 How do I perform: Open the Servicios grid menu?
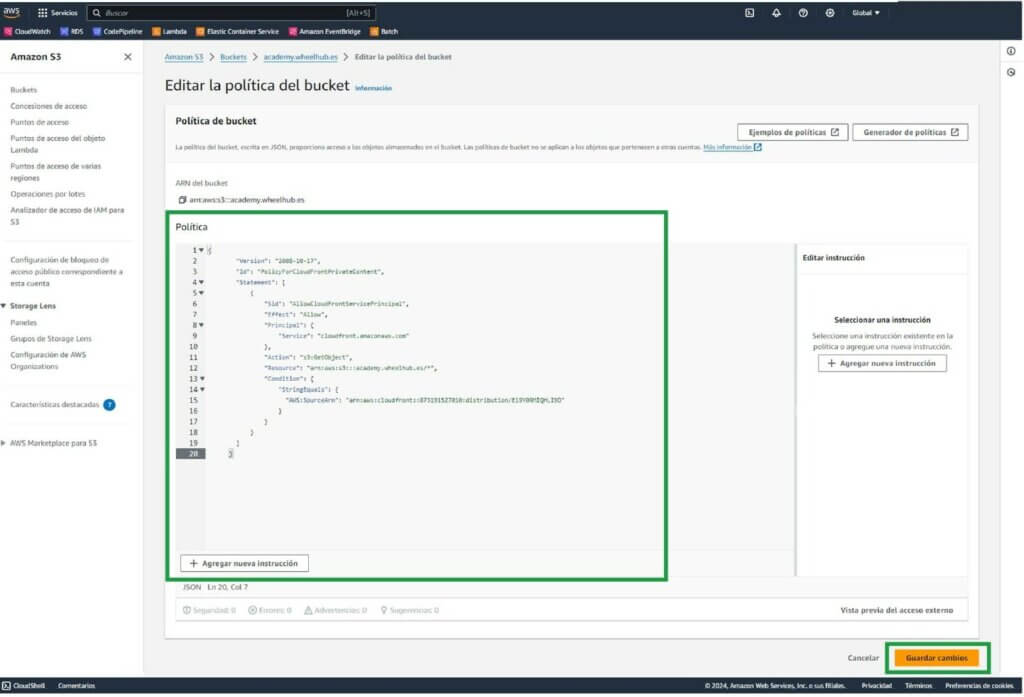point(57,13)
